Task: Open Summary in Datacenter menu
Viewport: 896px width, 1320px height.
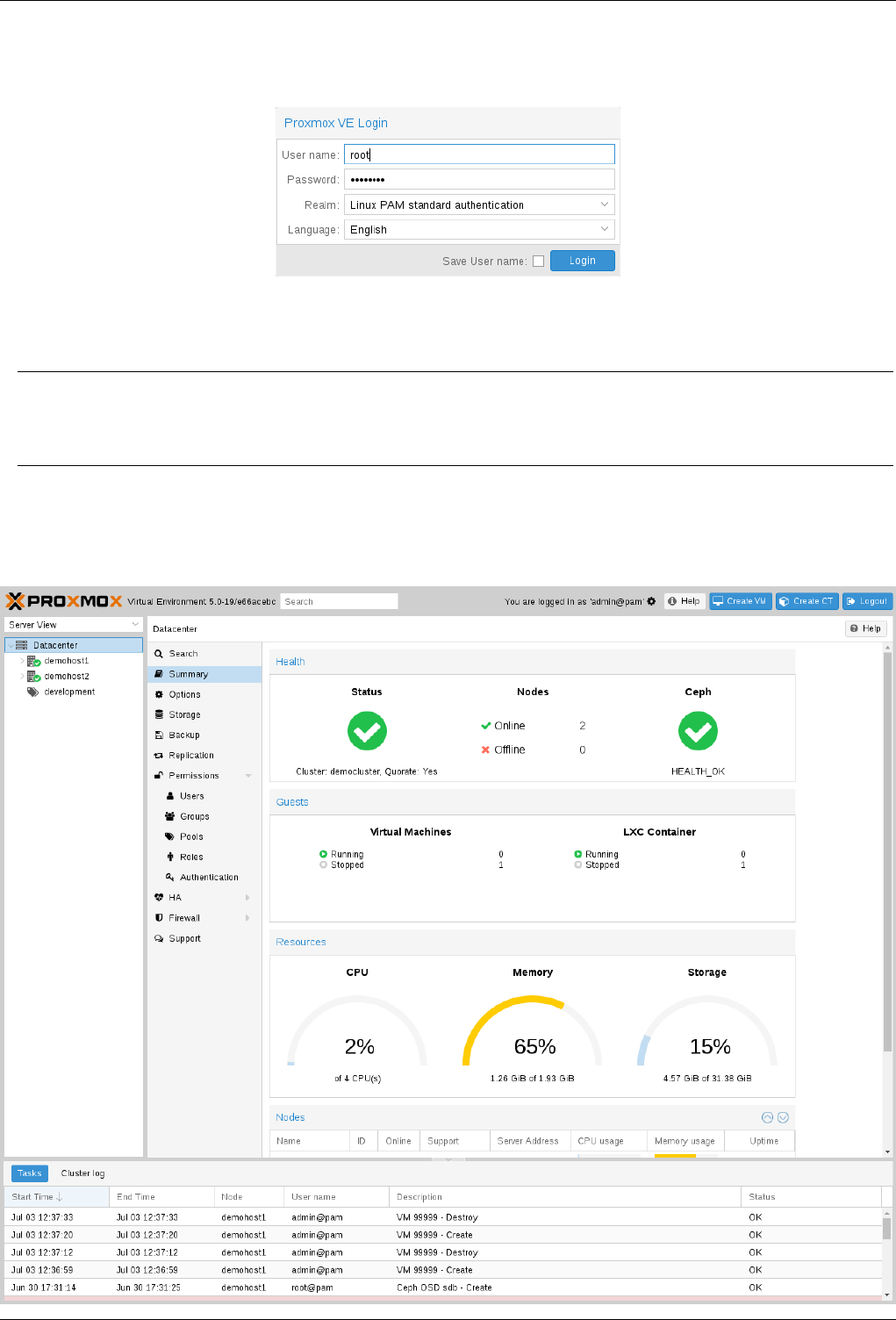Action: (189, 674)
